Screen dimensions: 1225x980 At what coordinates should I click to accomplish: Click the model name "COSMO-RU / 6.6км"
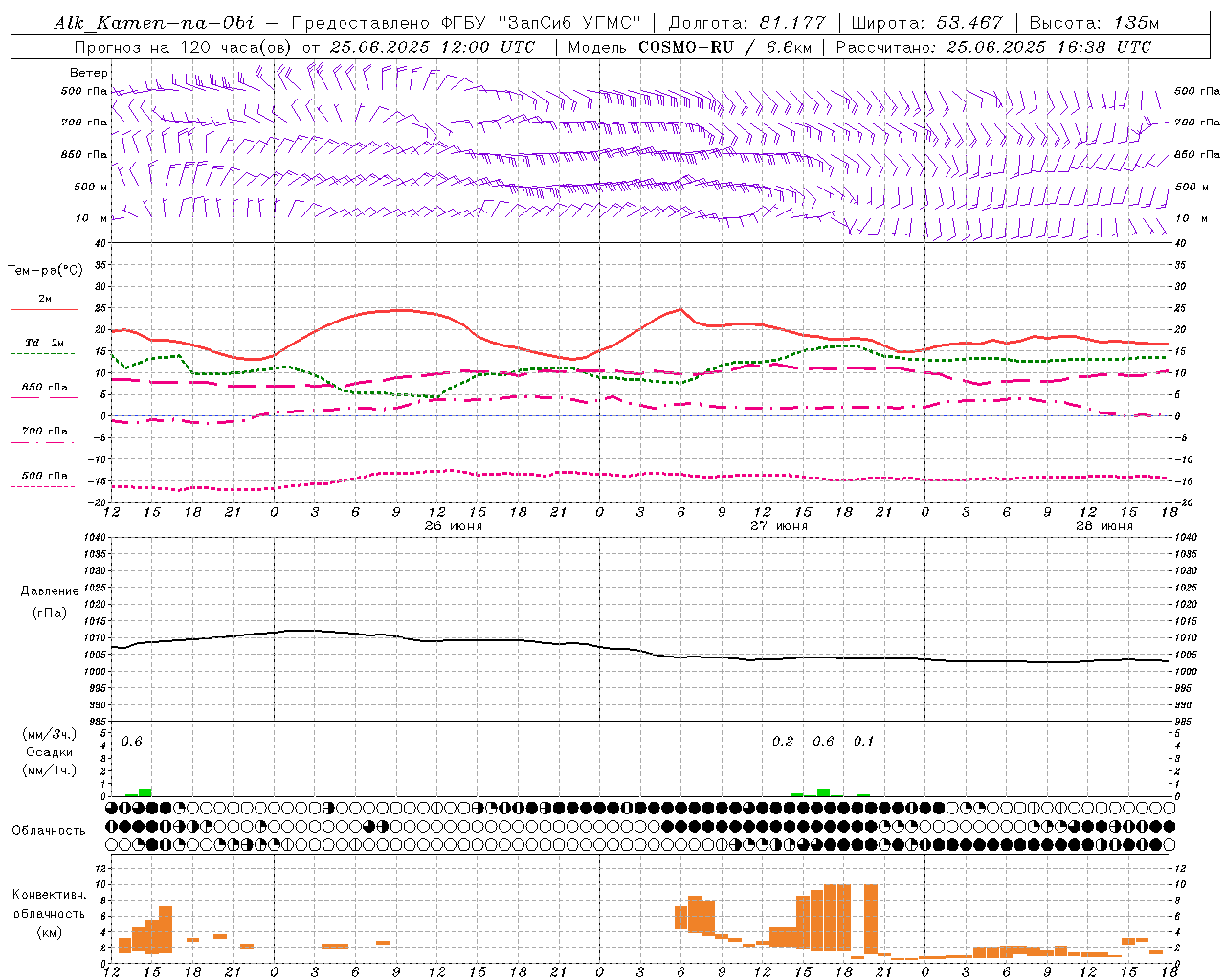[725, 47]
